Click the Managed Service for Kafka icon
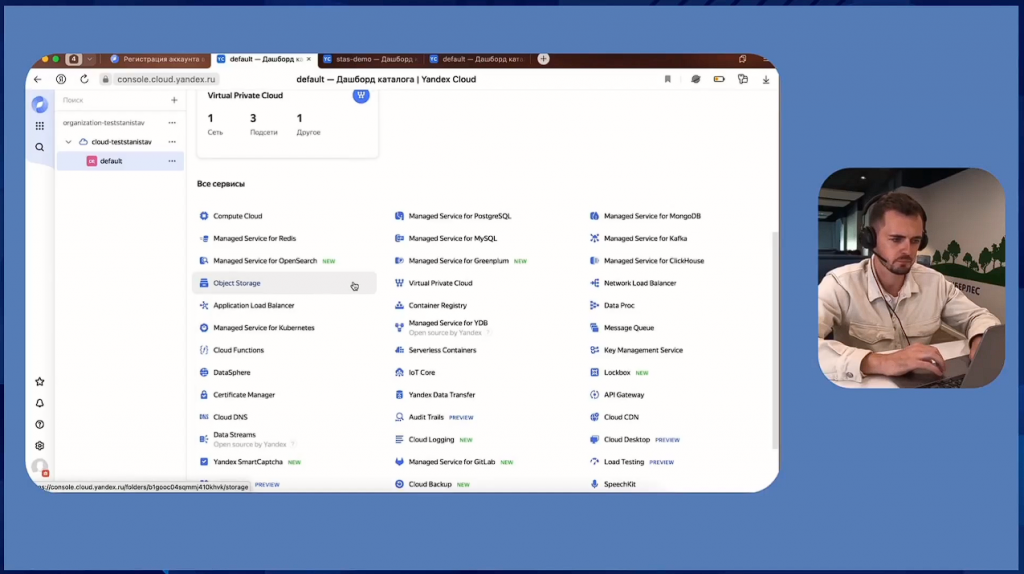This screenshot has width=1024, height=574. point(594,238)
